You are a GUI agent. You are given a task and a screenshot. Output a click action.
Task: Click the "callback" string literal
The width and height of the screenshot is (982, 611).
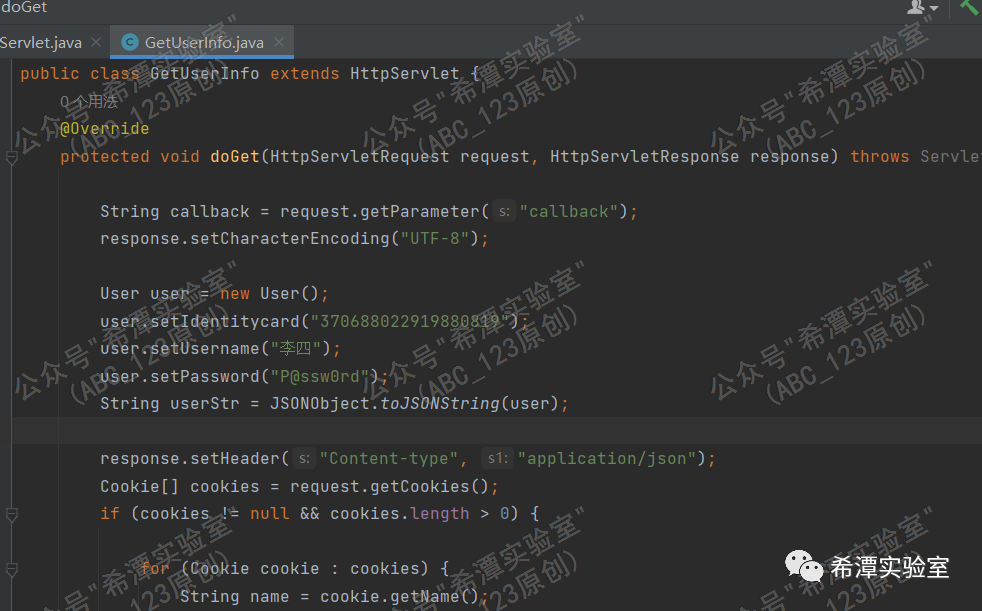[x=569, y=212]
